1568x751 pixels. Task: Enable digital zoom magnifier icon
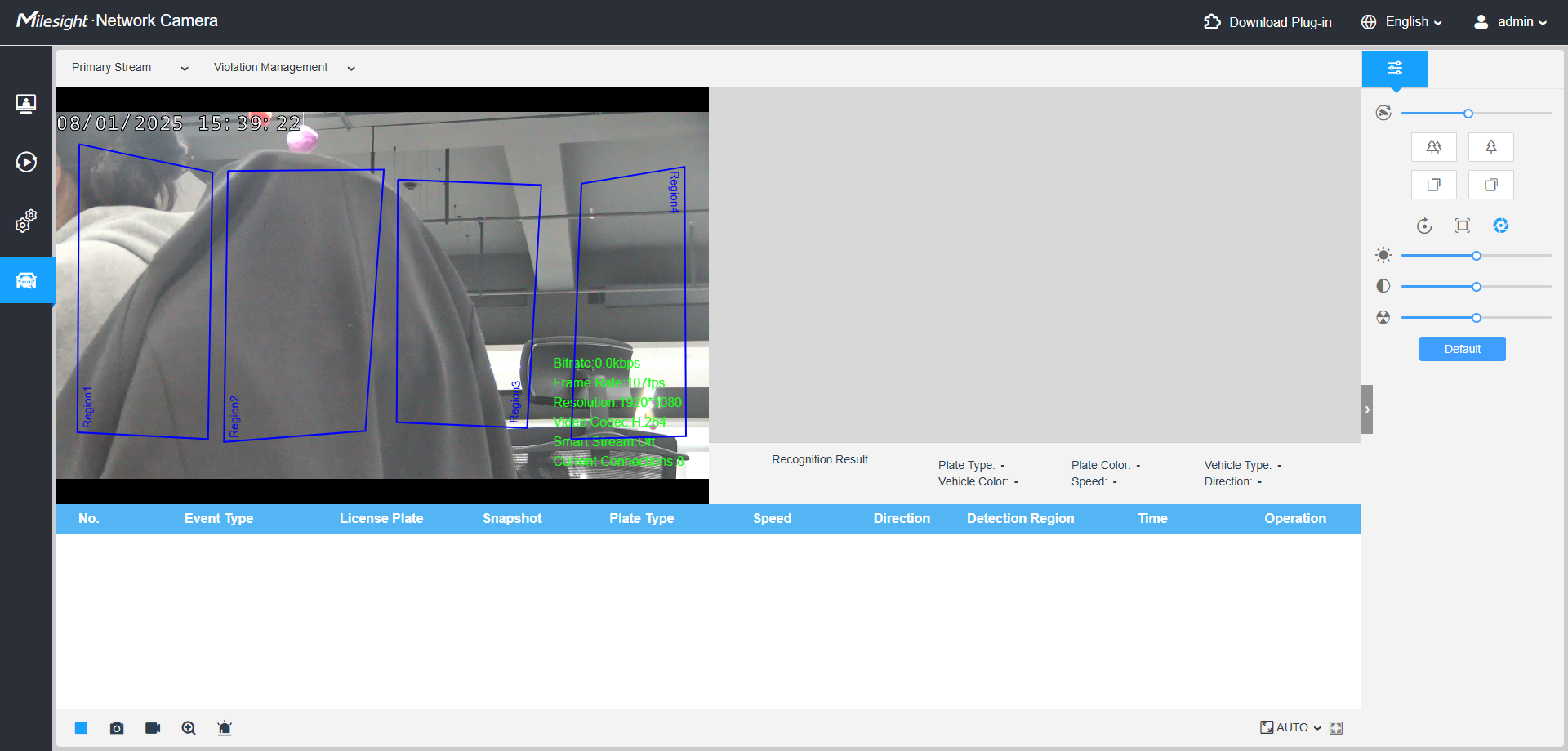point(189,728)
